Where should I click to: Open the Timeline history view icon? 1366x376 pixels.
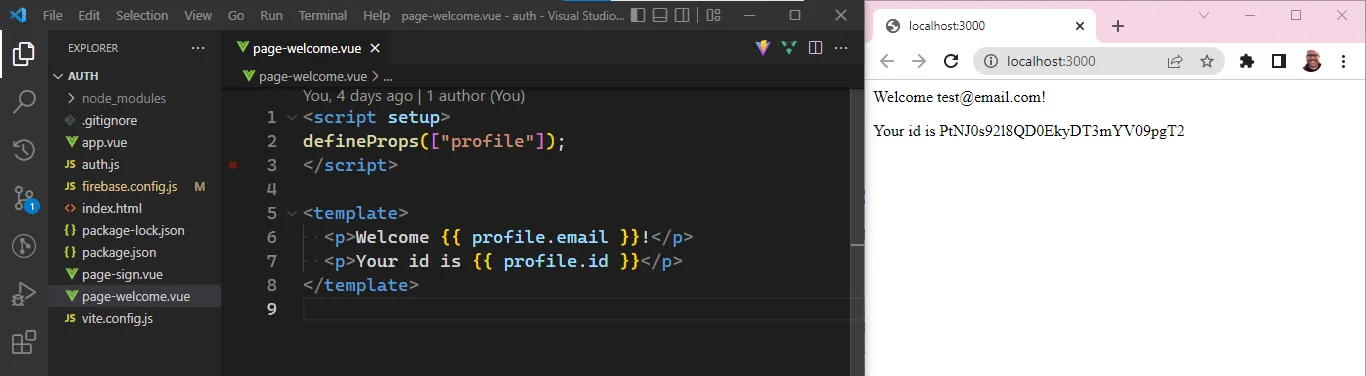point(24,150)
